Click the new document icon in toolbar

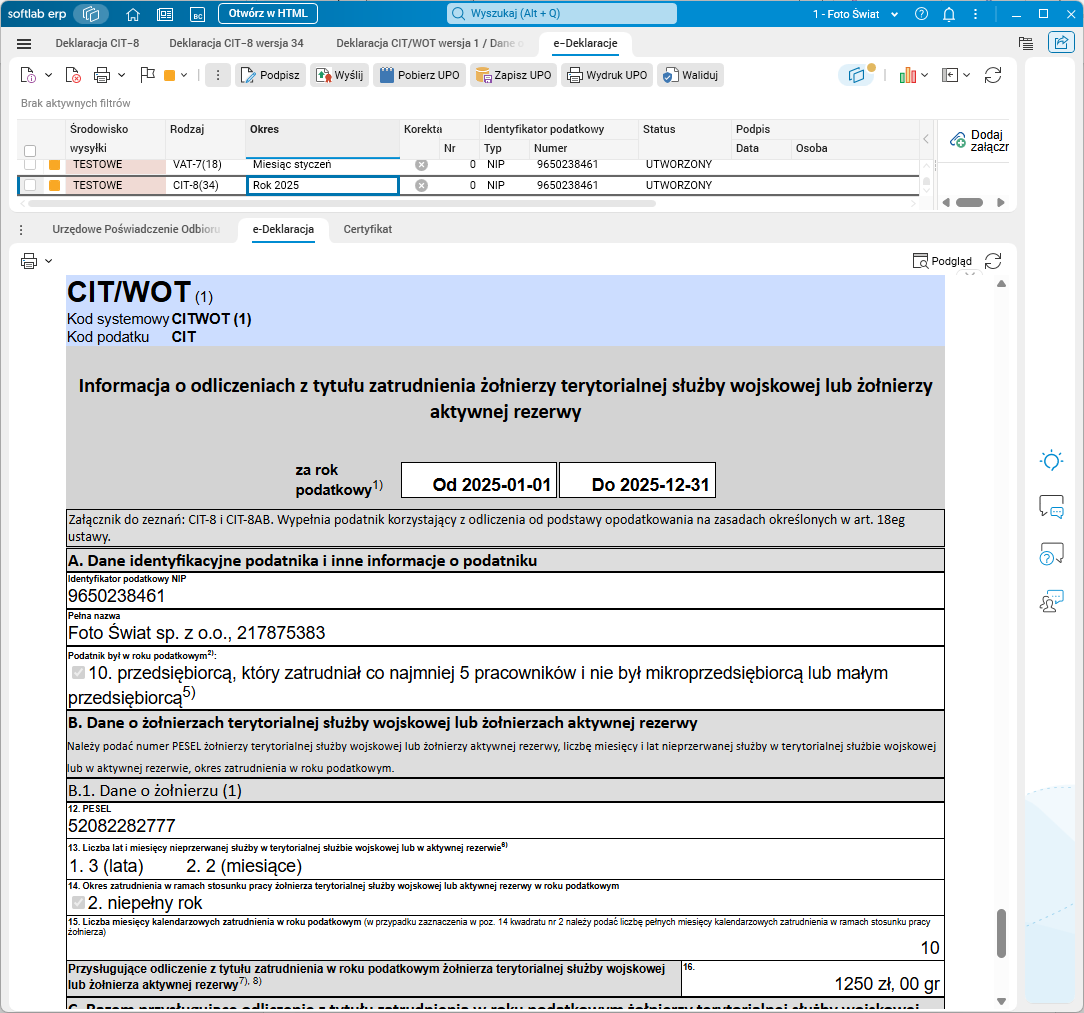tap(28, 75)
